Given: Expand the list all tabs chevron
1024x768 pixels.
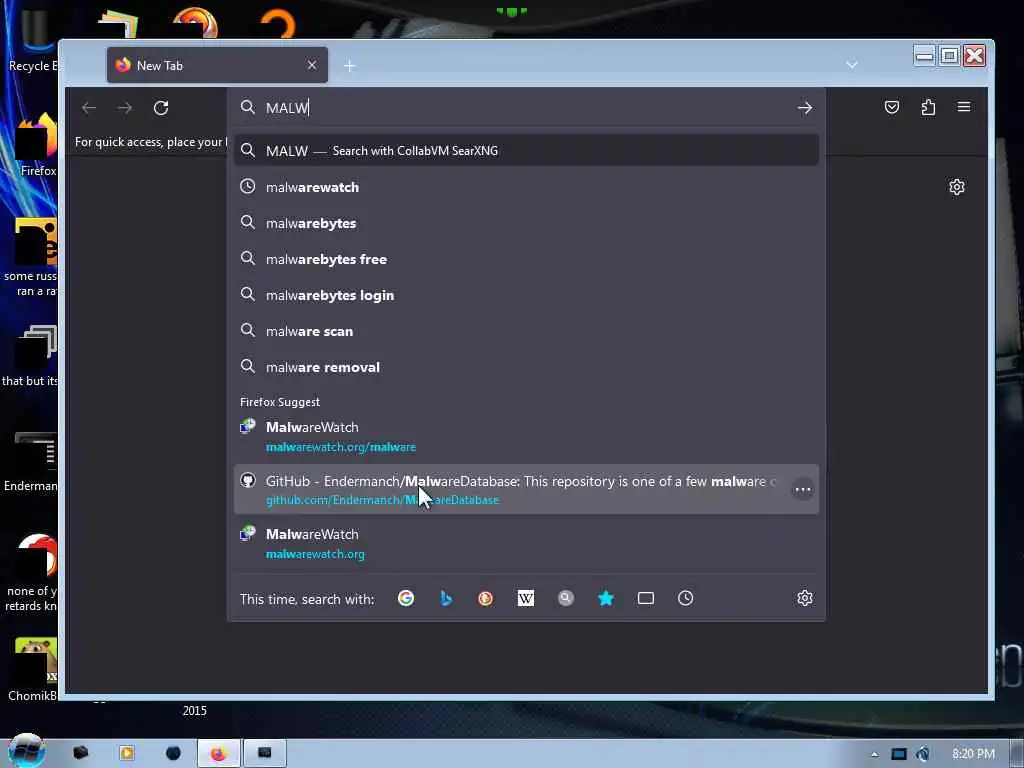Looking at the screenshot, I should pyautogui.click(x=852, y=65).
